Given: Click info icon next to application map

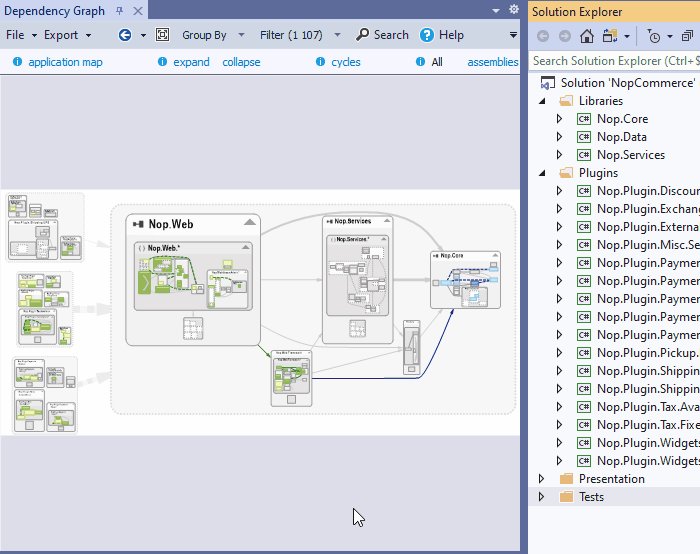Looking at the screenshot, I should coord(17,62).
